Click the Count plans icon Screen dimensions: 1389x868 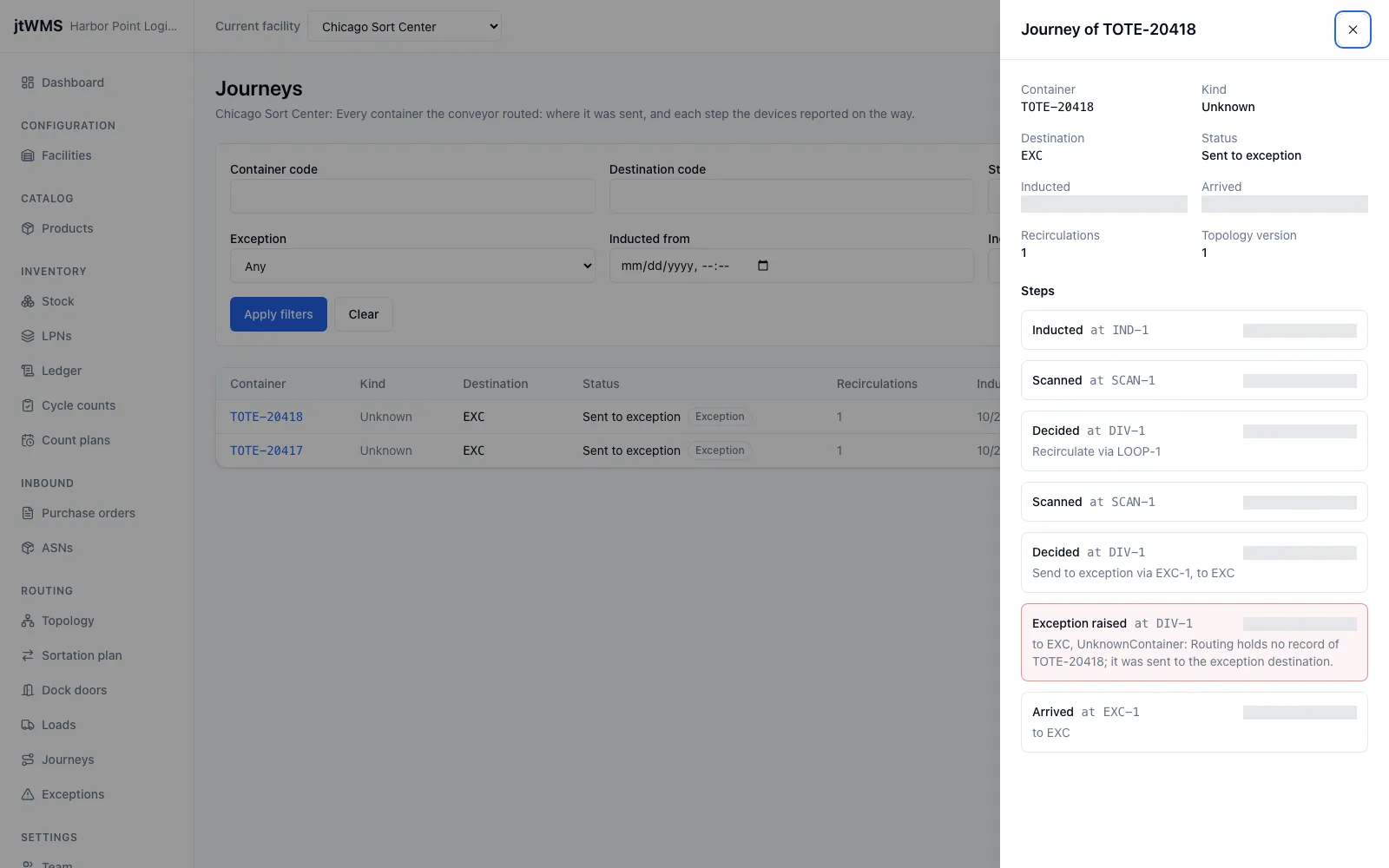coord(28,440)
